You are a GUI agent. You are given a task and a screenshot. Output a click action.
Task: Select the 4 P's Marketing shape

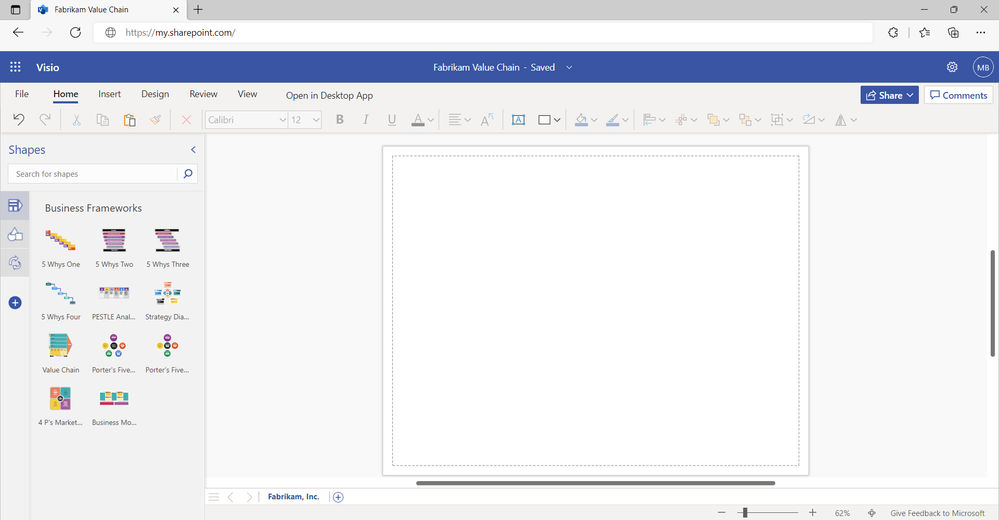[61, 407]
